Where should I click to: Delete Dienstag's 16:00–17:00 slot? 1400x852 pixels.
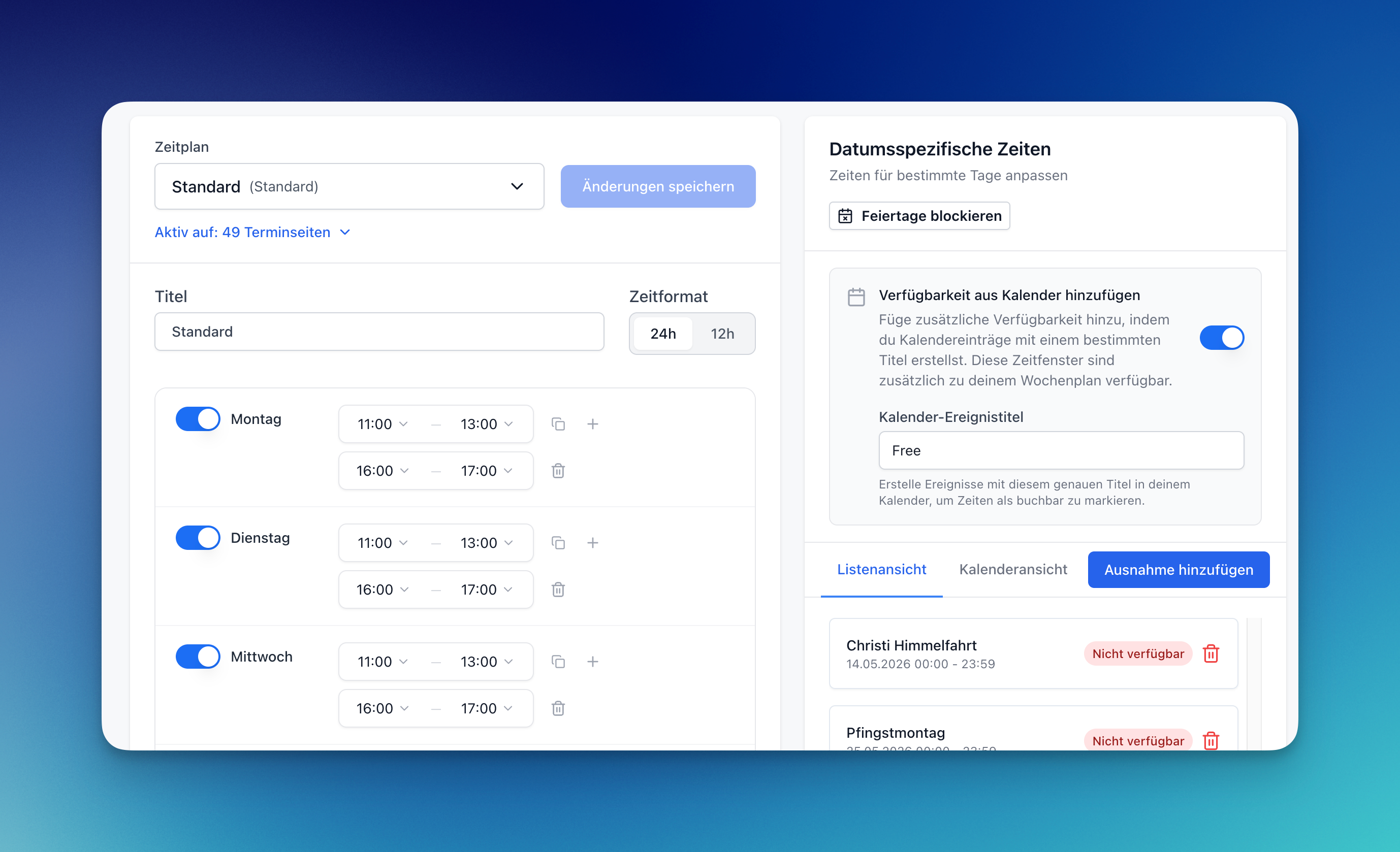558,589
